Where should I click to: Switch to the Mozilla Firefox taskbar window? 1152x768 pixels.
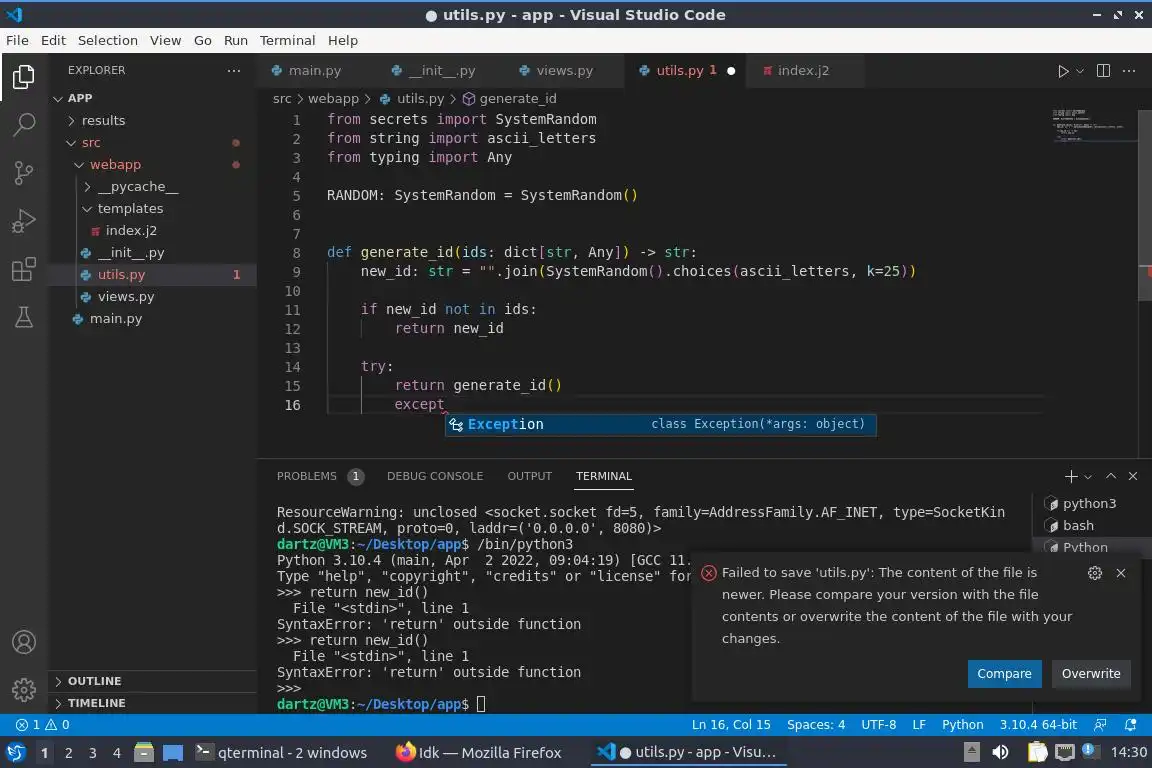coord(479,753)
